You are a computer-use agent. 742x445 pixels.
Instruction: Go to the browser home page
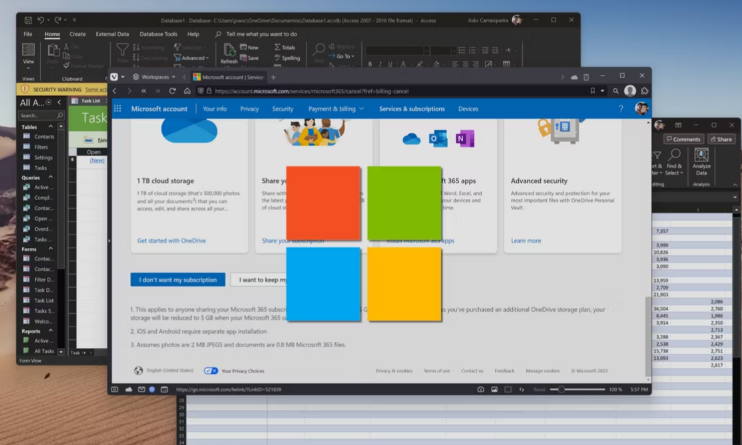187,91
